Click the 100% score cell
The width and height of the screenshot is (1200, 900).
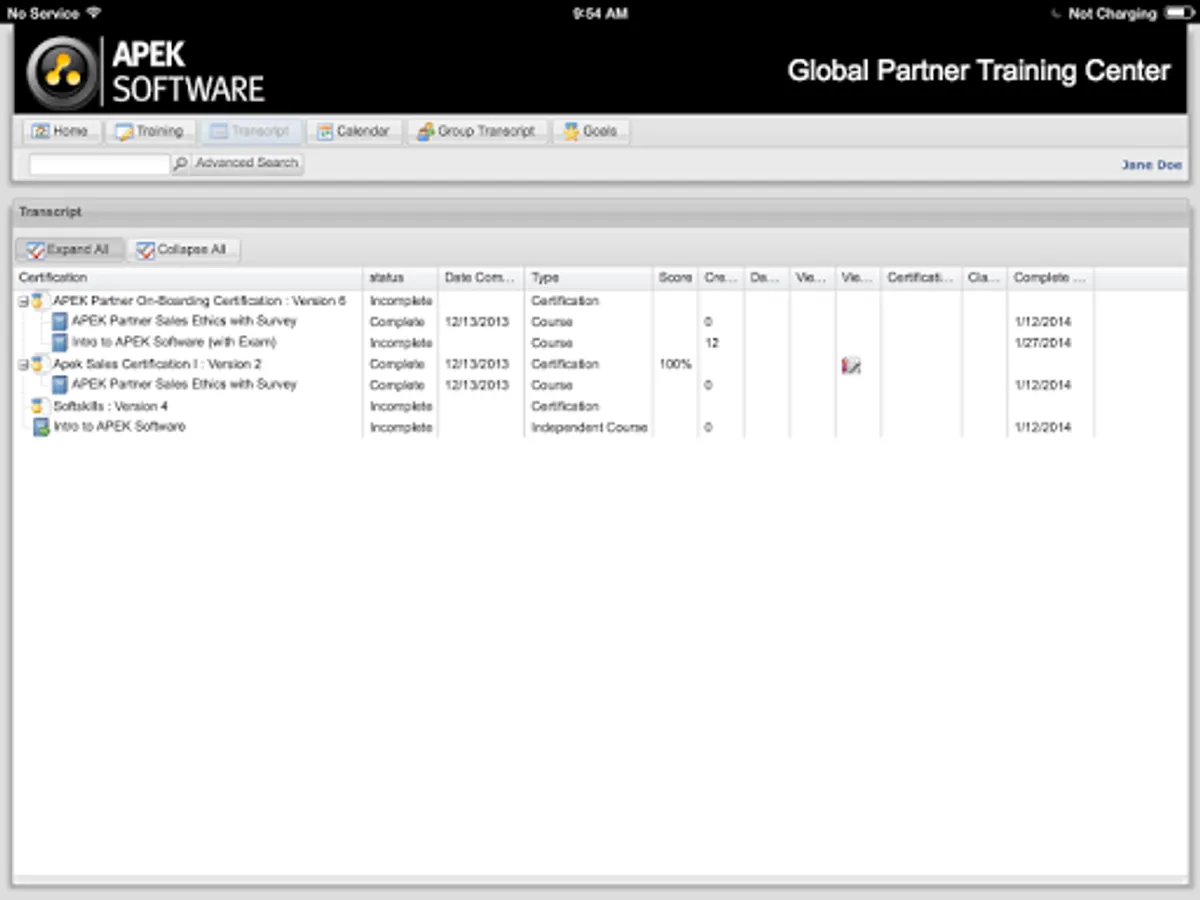click(675, 364)
